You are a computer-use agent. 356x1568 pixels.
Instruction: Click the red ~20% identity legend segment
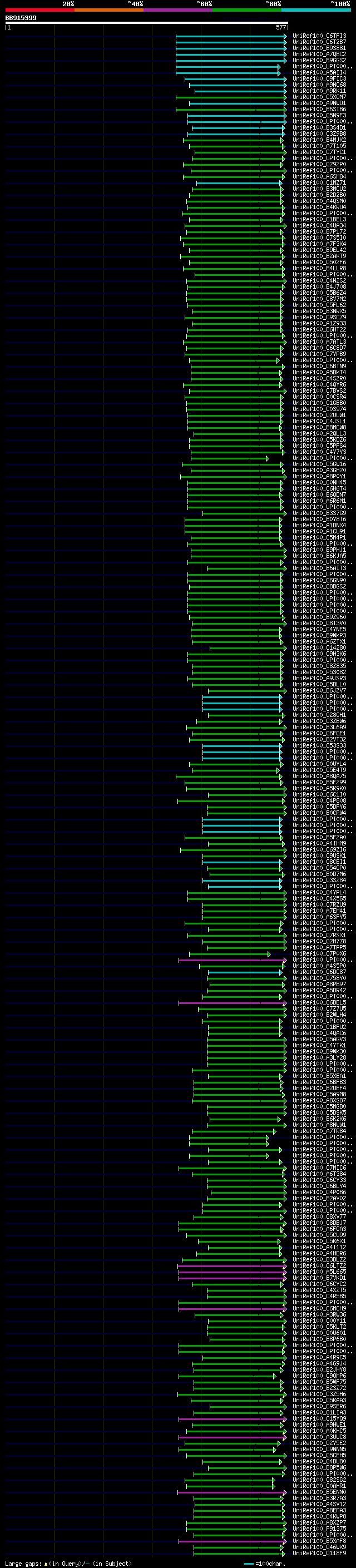39,10
